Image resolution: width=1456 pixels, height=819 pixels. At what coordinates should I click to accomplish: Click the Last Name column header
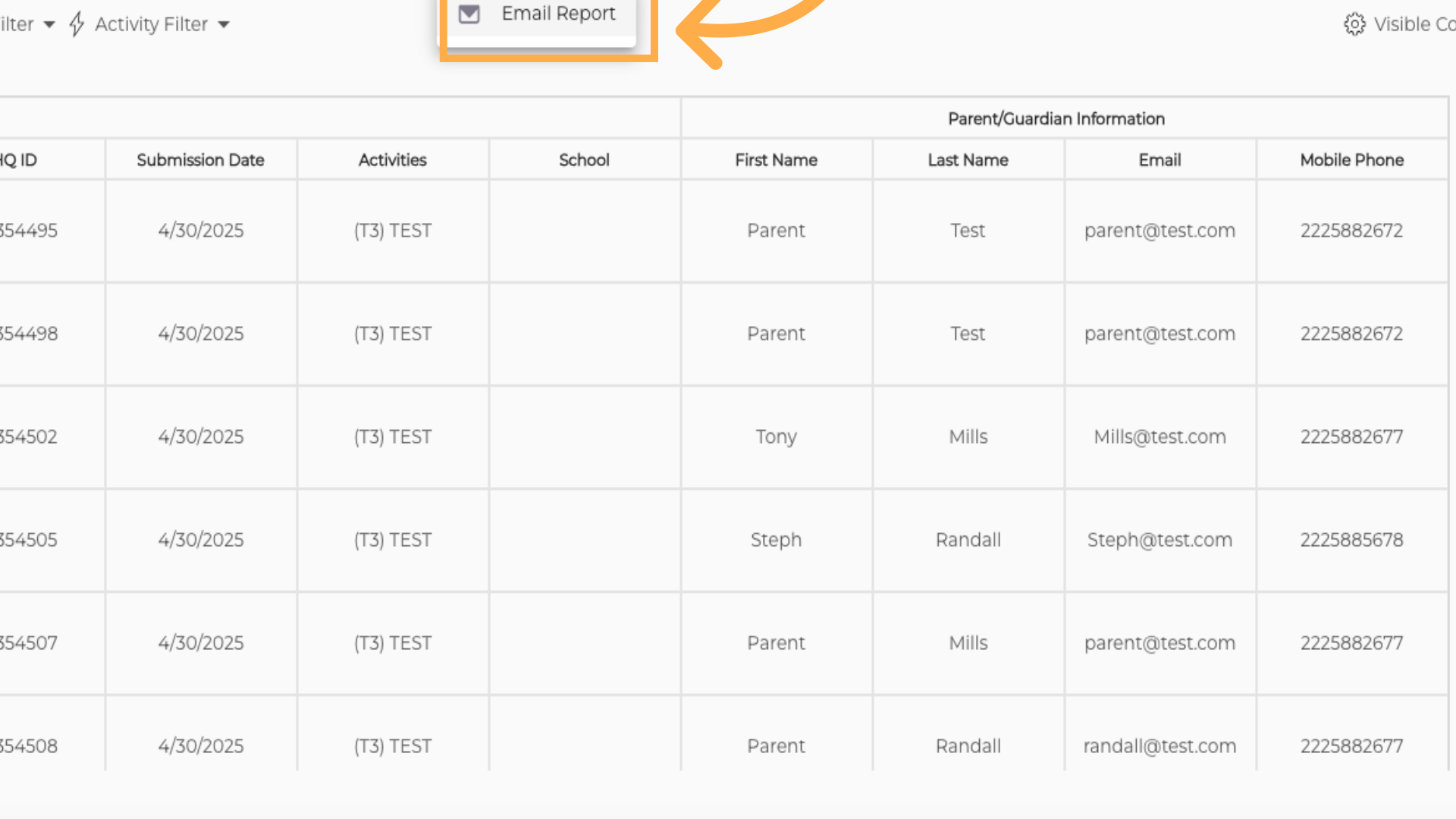968,160
